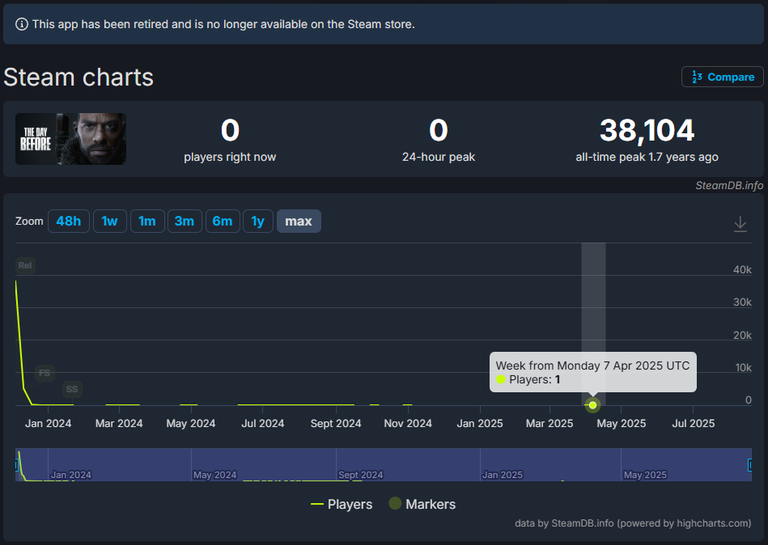Click the Compare button
The height and width of the screenshot is (545, 768).
click(x=722, y=77)
